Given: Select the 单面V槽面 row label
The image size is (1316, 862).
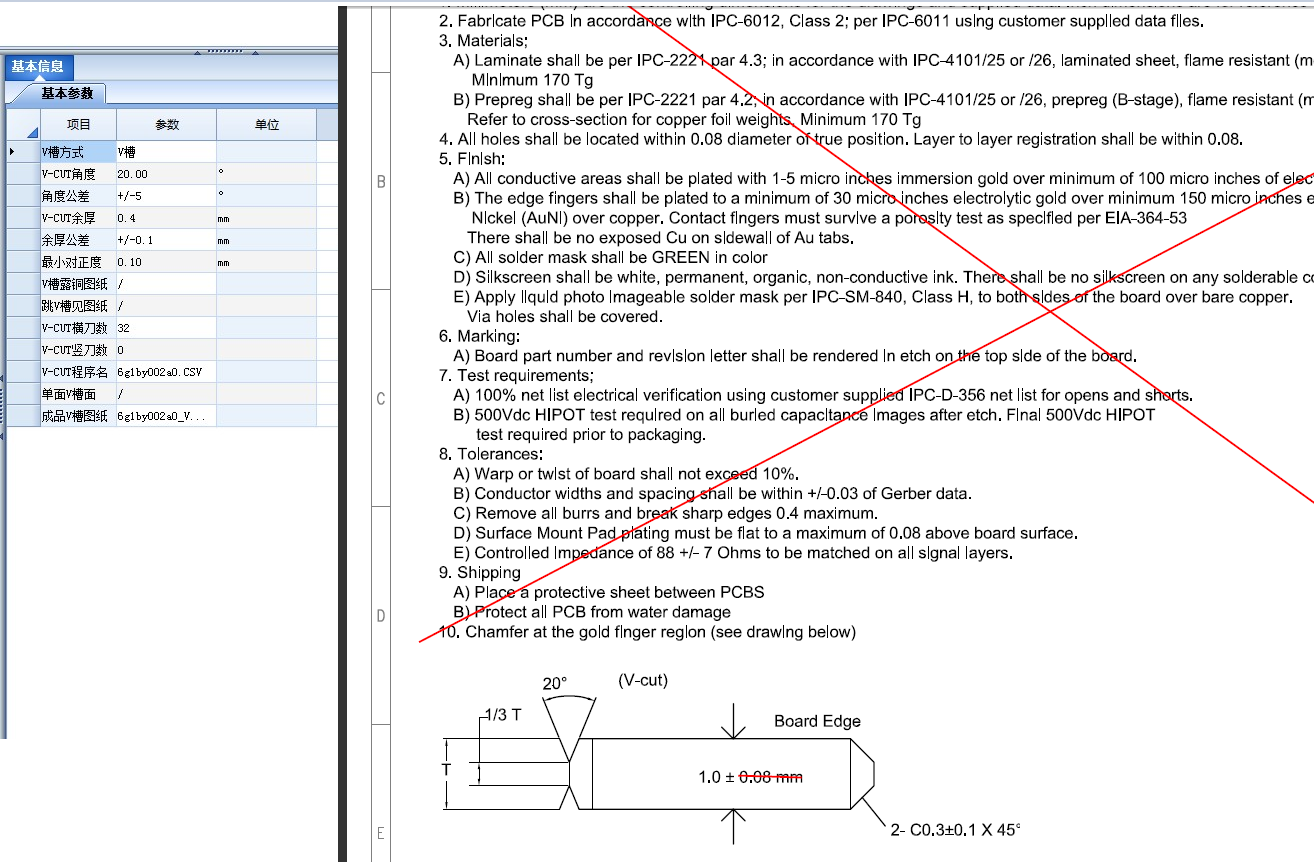Looking at the screenshot, I should pyautogui.click(x=78, y=394).
